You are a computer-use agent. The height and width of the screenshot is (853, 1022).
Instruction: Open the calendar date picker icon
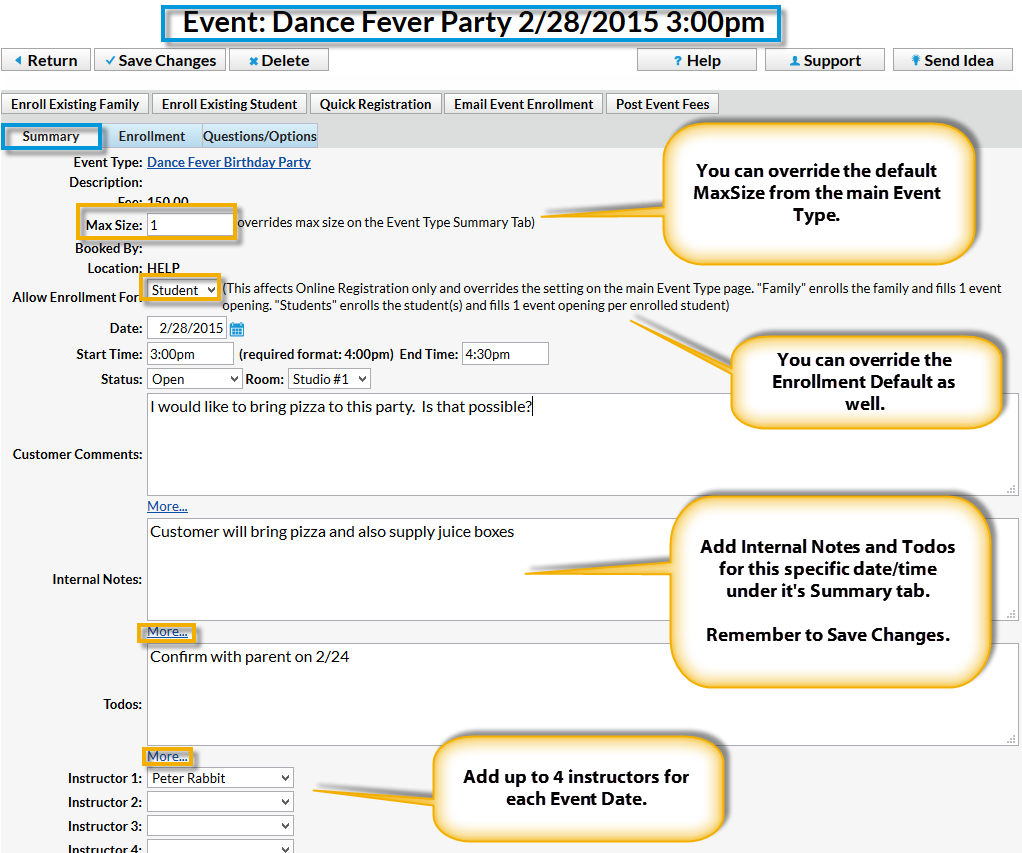[x=237, y=329]
